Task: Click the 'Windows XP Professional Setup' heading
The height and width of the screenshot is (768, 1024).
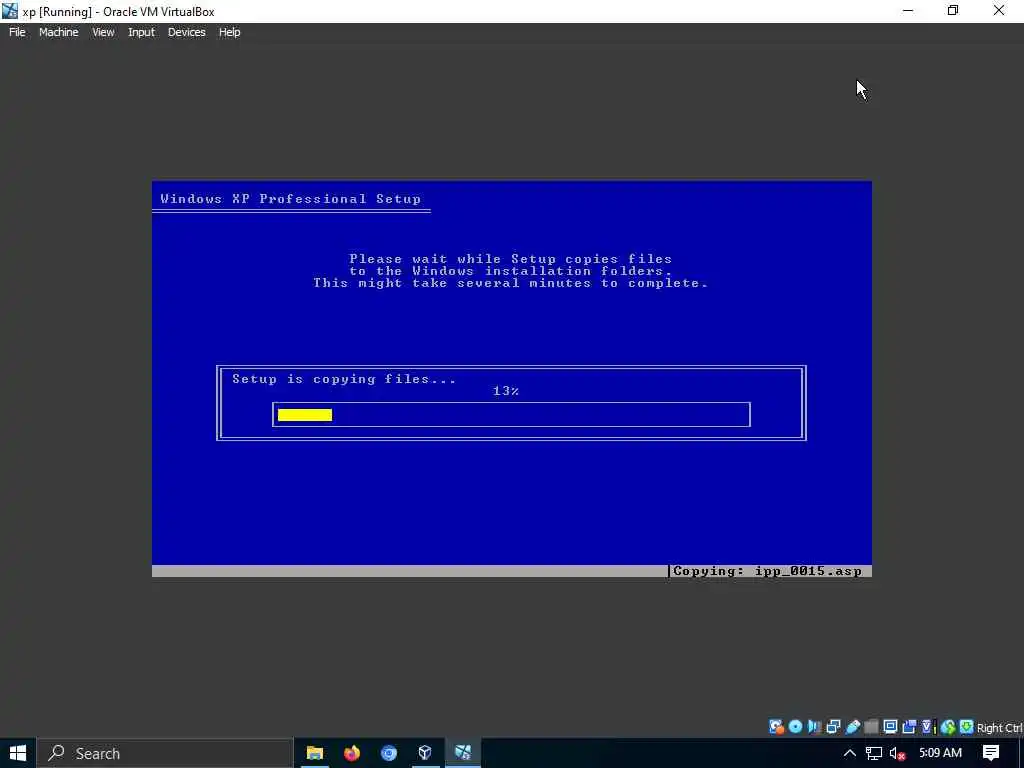Action: (291, 199)
